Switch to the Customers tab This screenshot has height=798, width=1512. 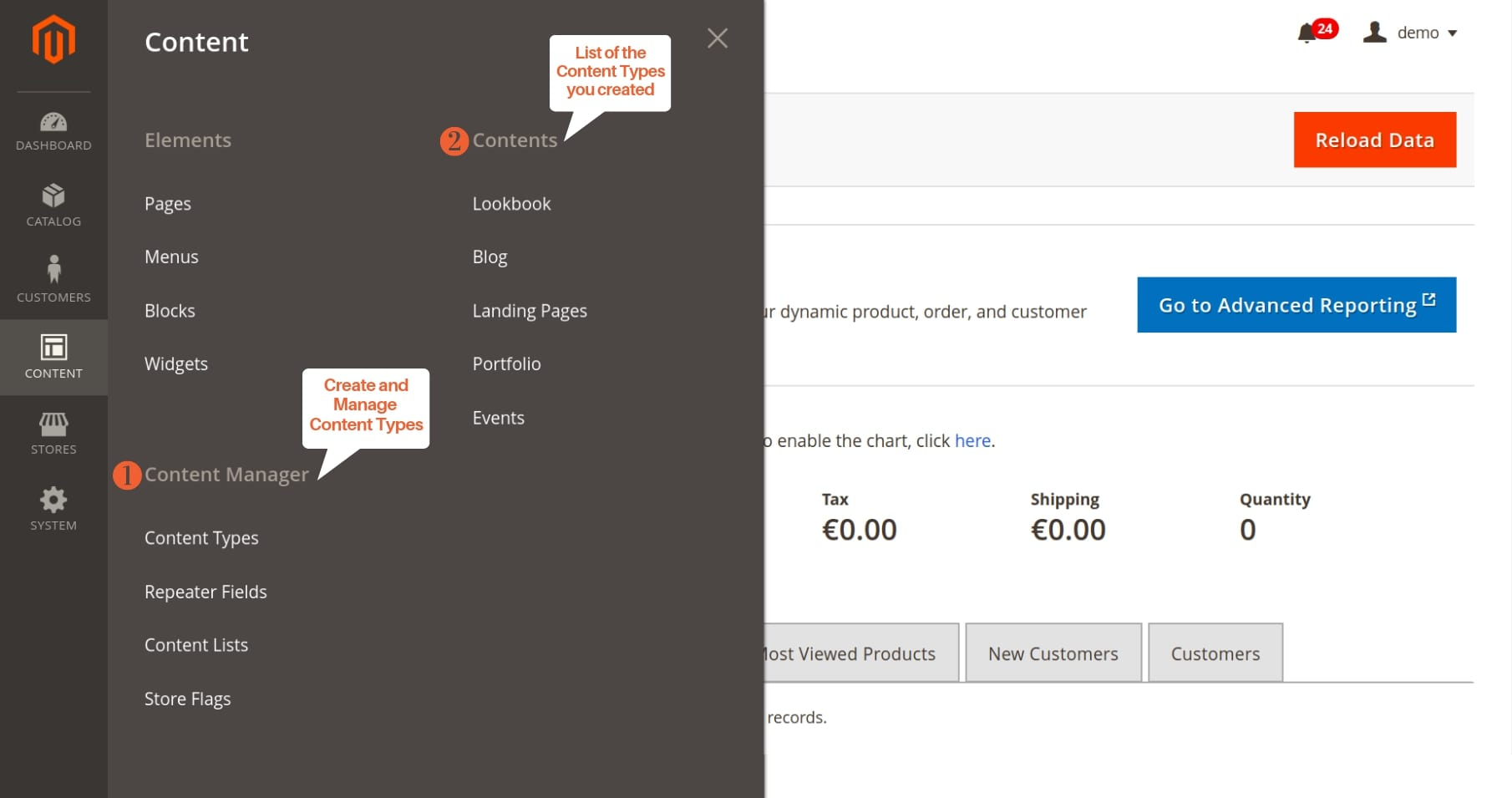[1215, 653]
